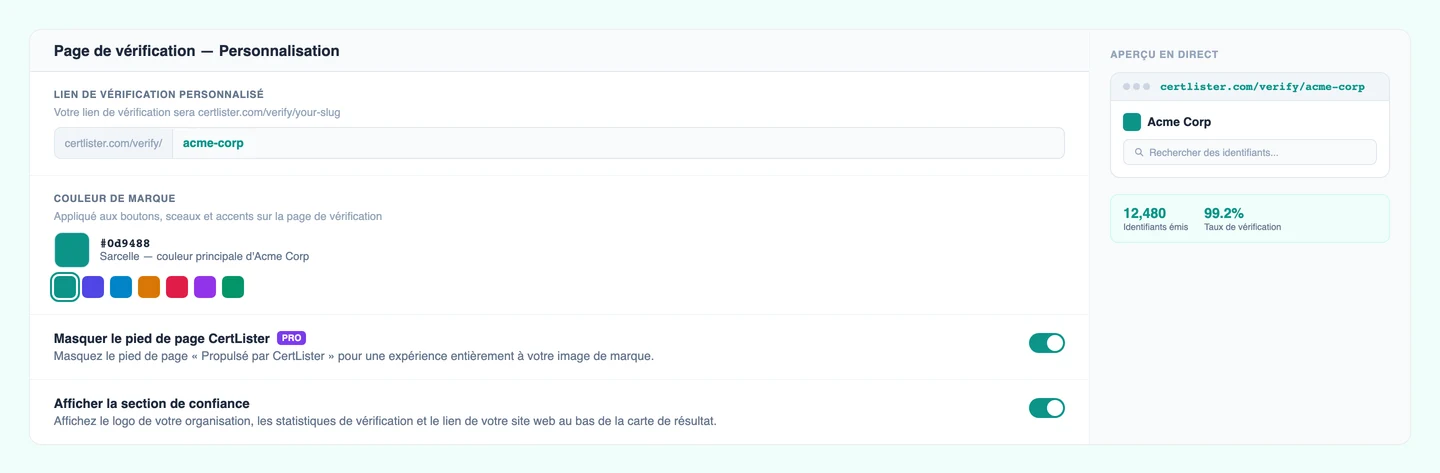Image resolution: width=1440 pixels, height=473 pixels.
Task: Click the 99.2% taux de vérification stat
Action: pyautogui.click(x=1242, y=219)
